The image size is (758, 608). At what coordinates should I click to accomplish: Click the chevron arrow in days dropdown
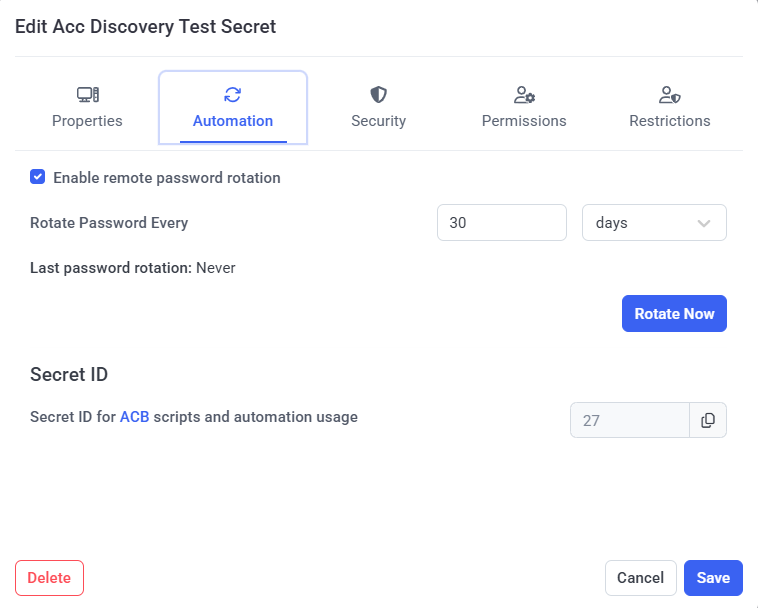(x=704, y=223)
